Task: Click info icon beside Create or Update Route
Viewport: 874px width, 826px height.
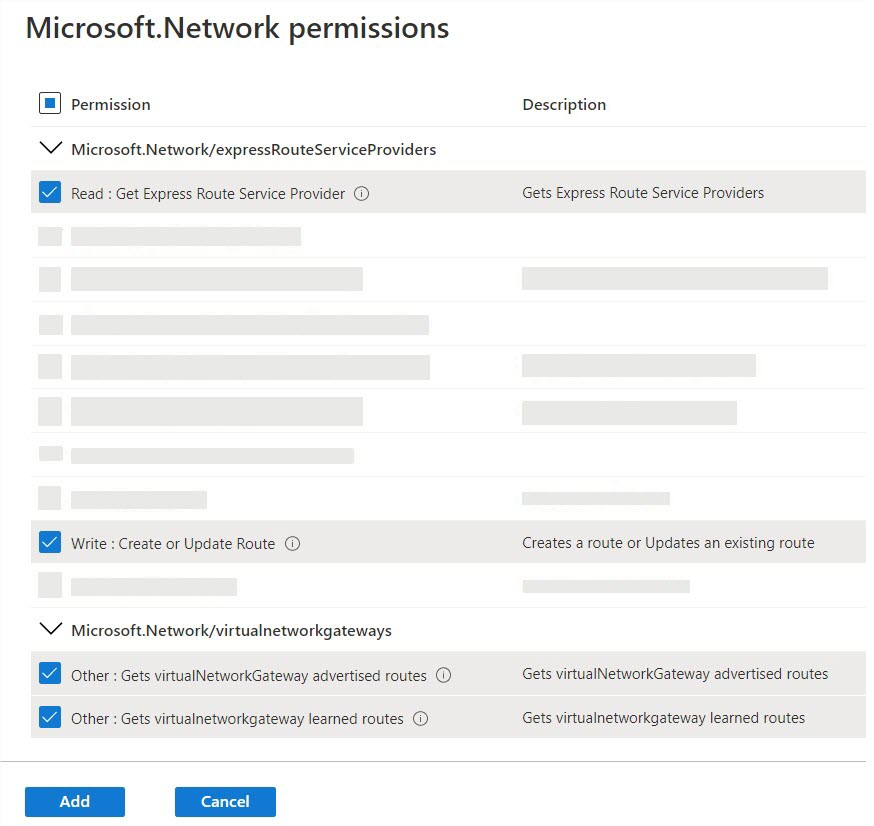Action: pos(293,544)
